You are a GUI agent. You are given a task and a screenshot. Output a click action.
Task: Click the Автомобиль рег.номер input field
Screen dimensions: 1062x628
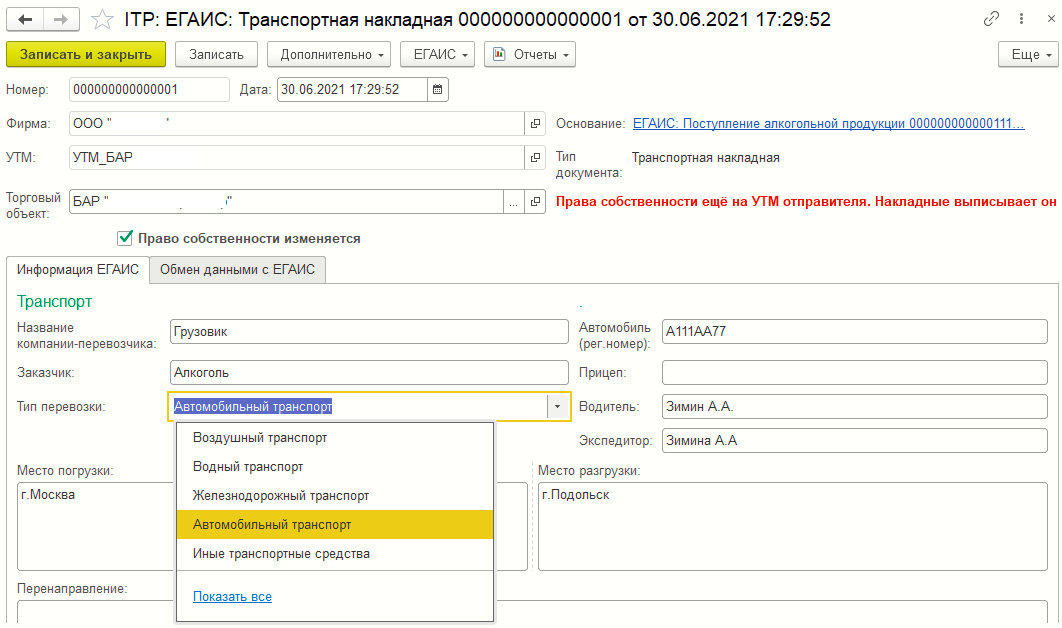tap(854, 332)
